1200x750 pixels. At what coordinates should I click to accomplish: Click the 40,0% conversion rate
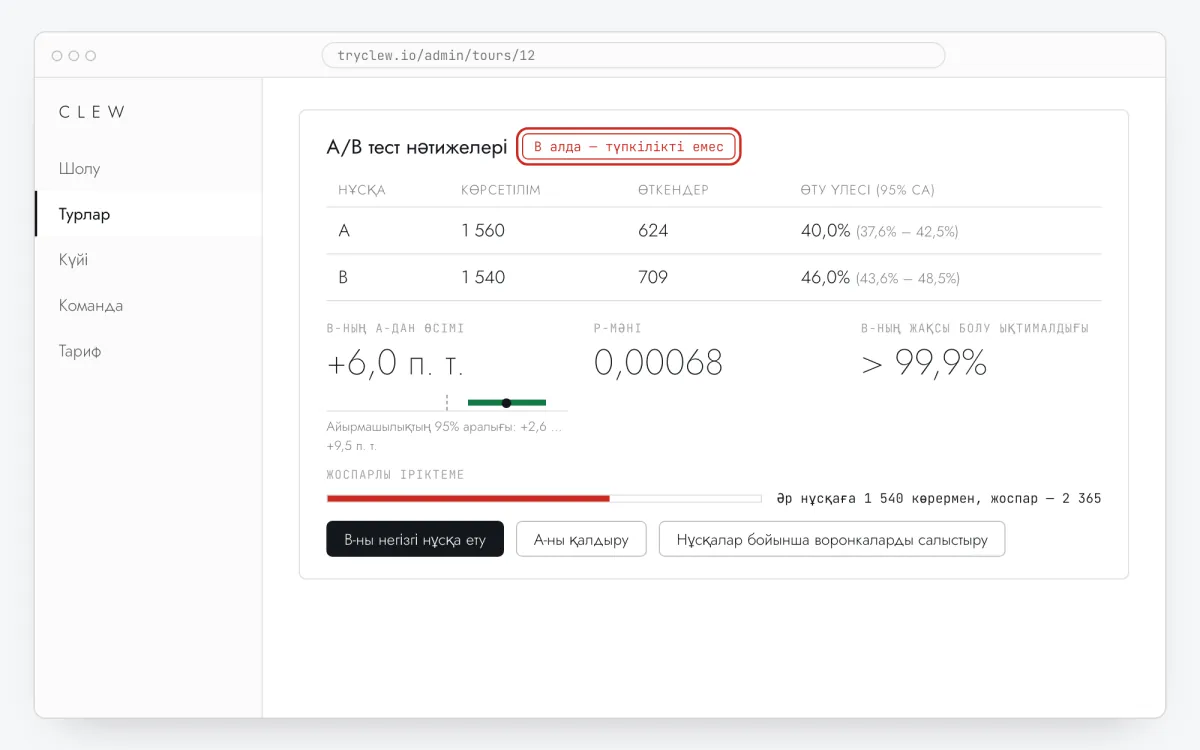point(825,231)
